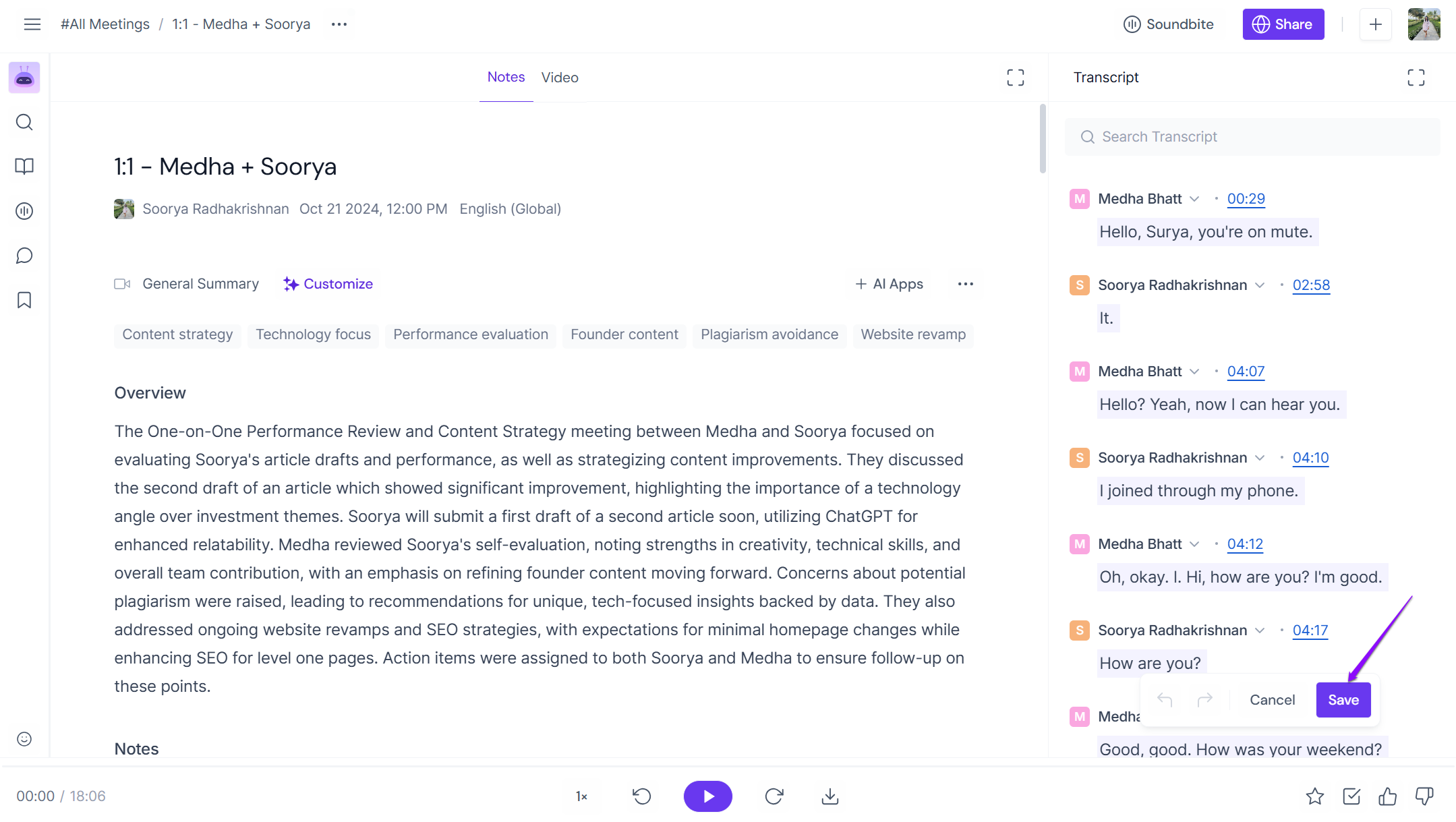Open more options next to AI Apps

point(965,284)
